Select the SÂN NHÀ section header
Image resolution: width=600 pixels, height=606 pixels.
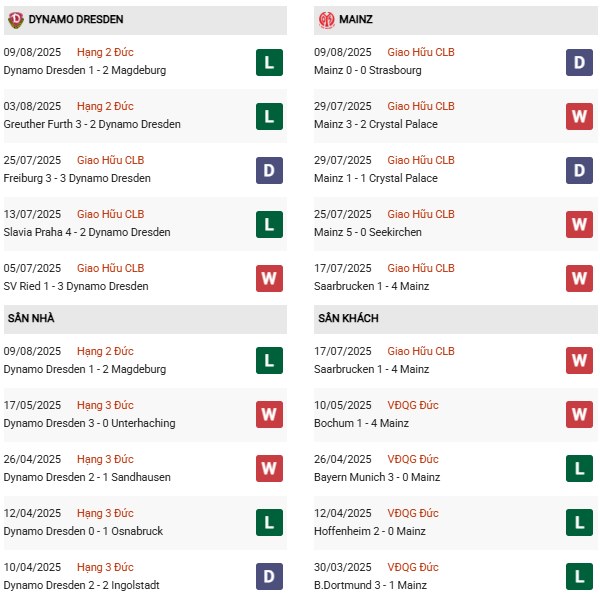click(30, 318)
